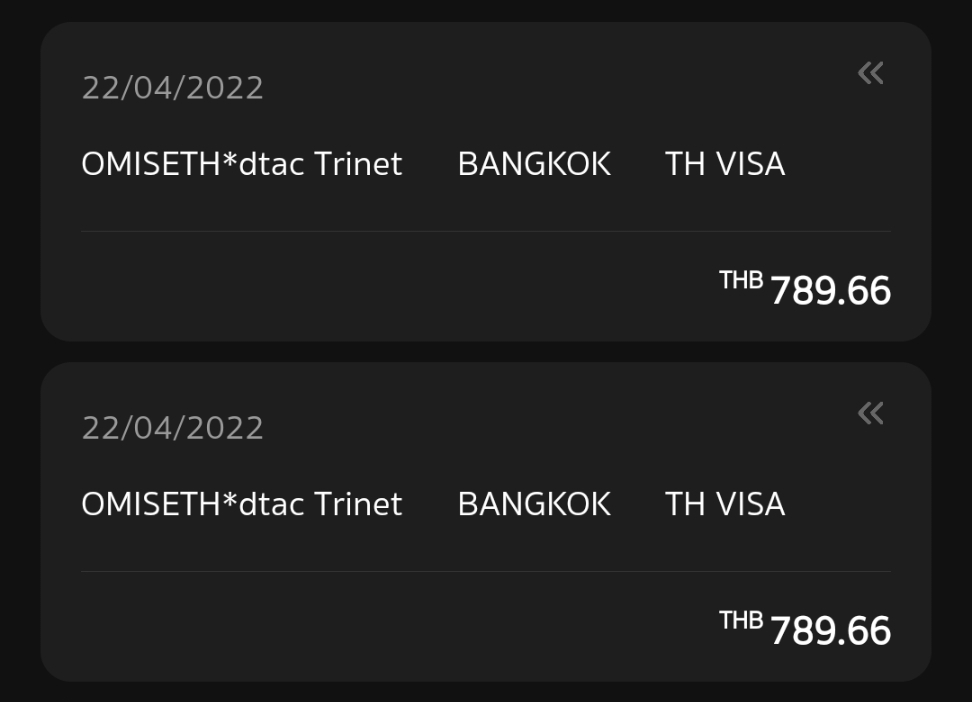
Task: Click BANGKOK in the bottom transaction
Action: (x=534, y=504)
